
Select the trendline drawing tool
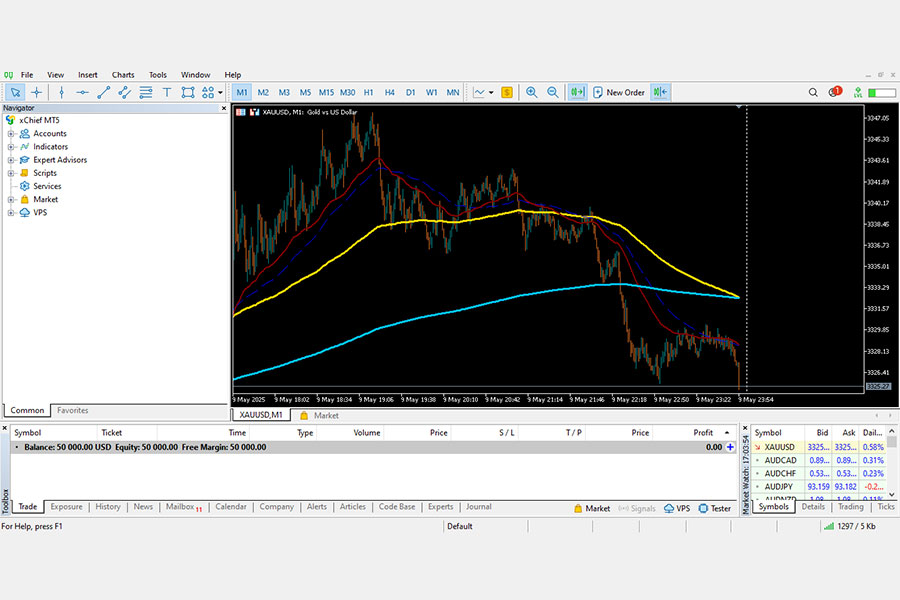pos(104,92)
